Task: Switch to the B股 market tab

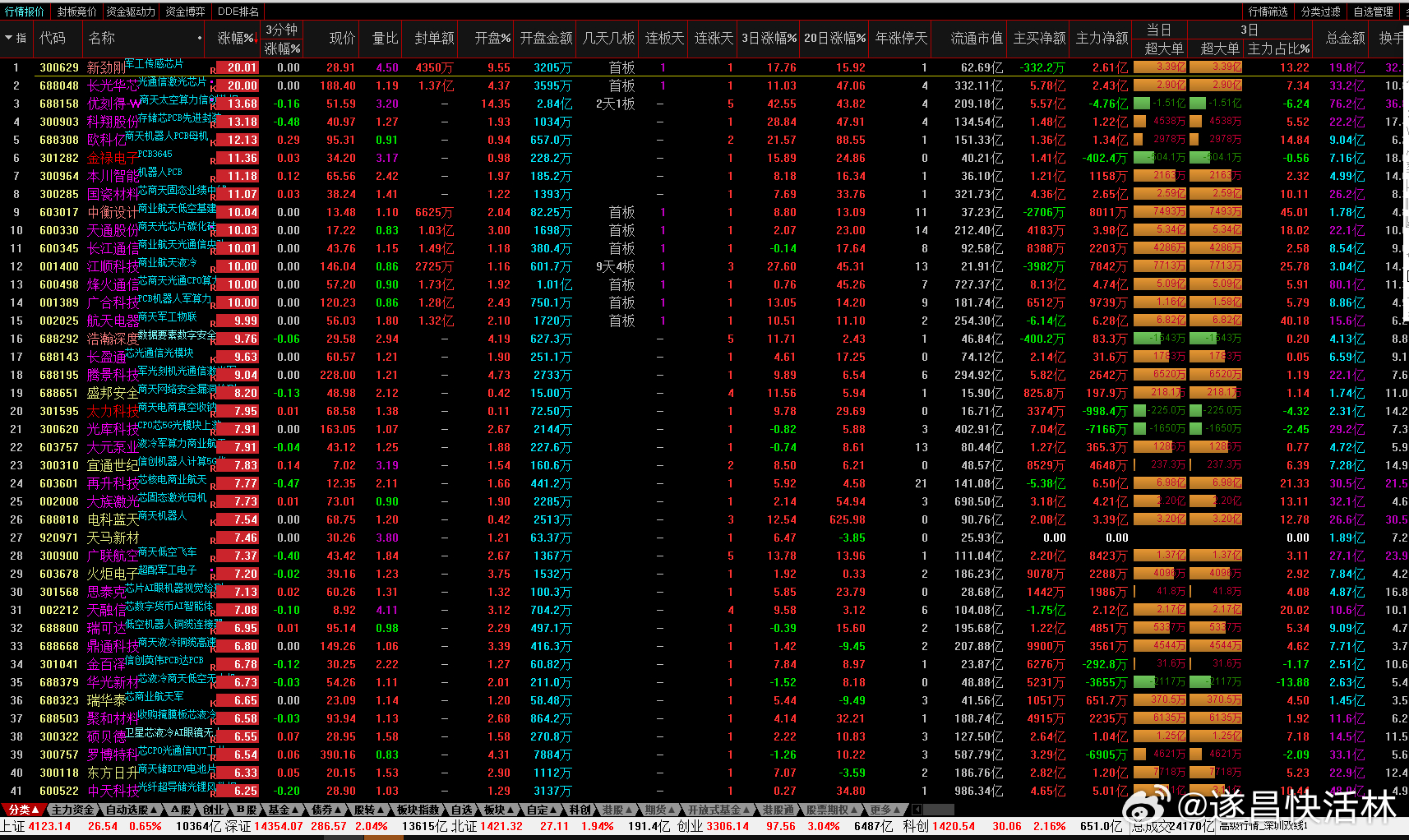Action: tap(246, 810)
